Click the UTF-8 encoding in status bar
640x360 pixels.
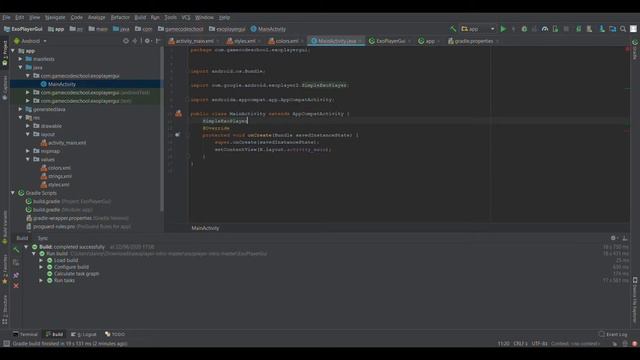tap(539, 344)
